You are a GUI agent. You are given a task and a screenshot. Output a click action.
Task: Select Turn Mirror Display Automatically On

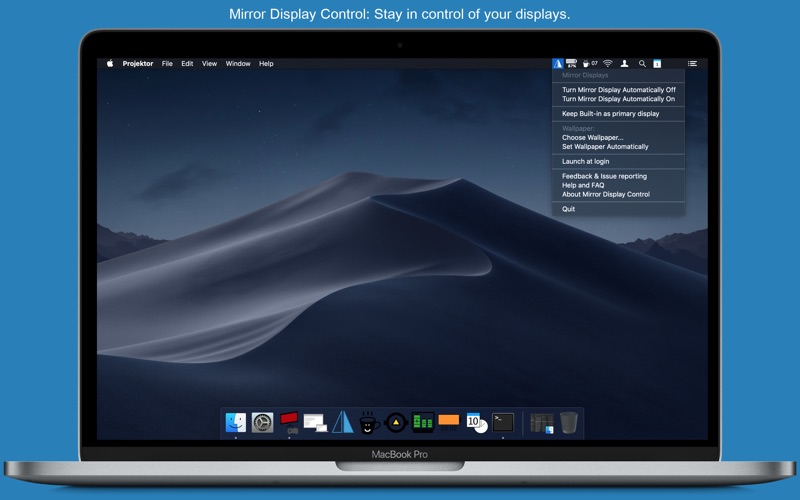[x=618, y=99]
